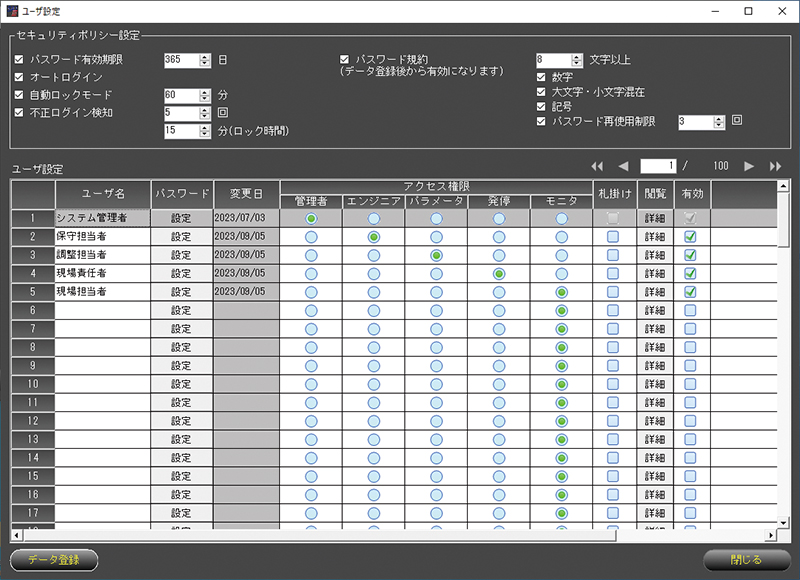Go to the previous user page
Image resolution: width=800 pixels, height=580 pixels.
pyautogui.click(x=623, y=166)
